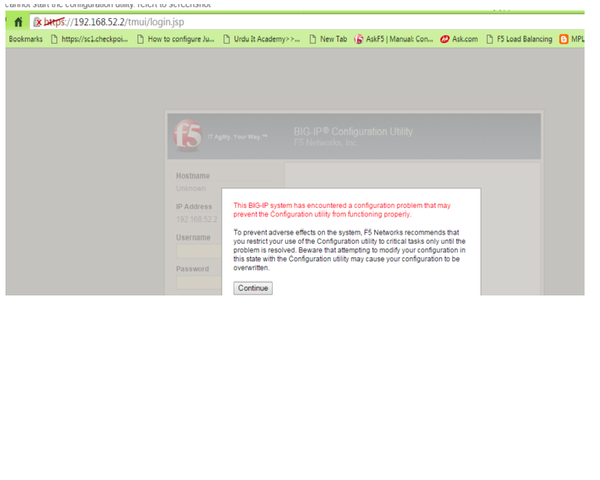Click the IP Address value 192.168.52.2
The image size is (600, 480).
[197, 219]
